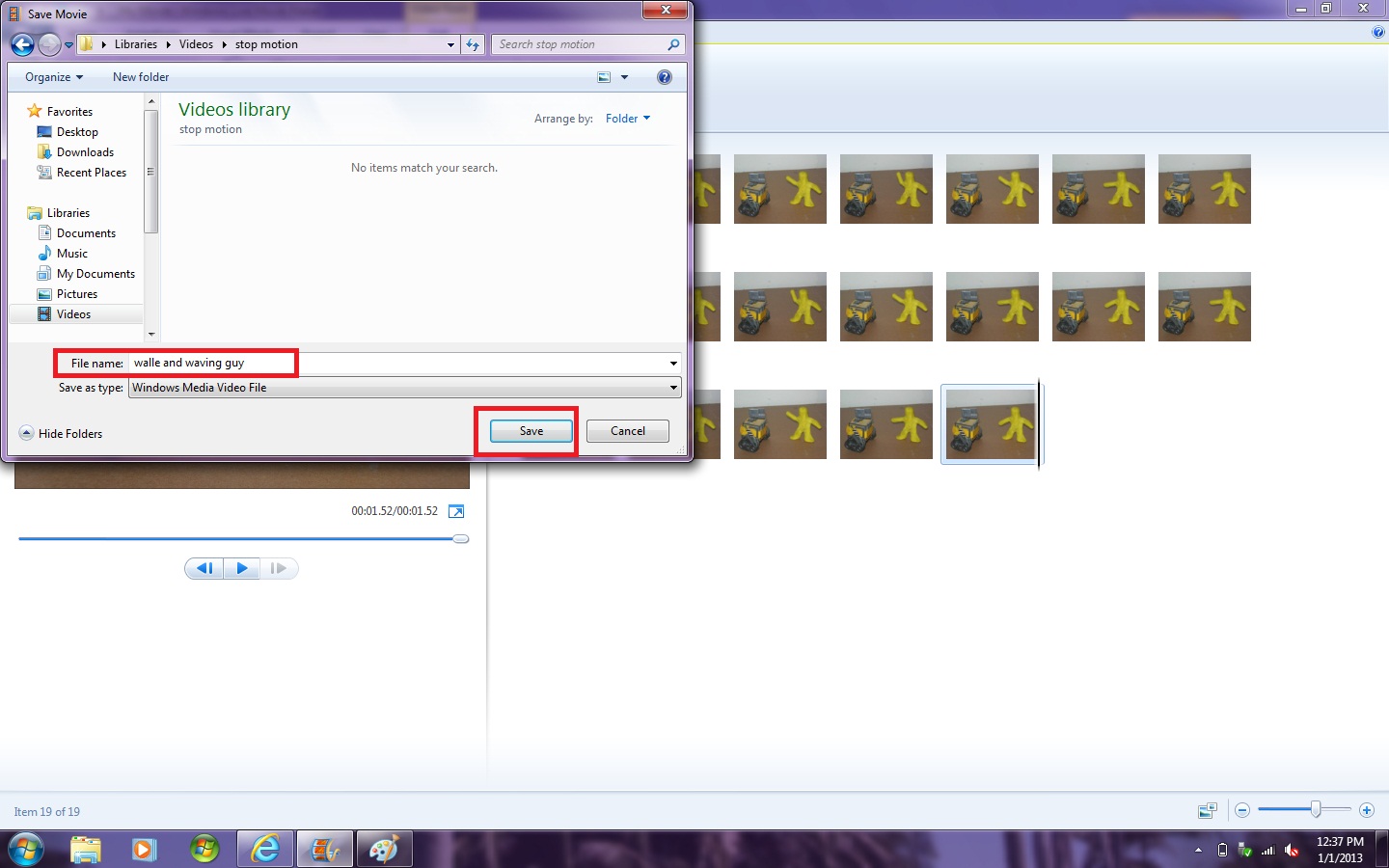Click the Previous frame button in preview

(x=204, y=568)
